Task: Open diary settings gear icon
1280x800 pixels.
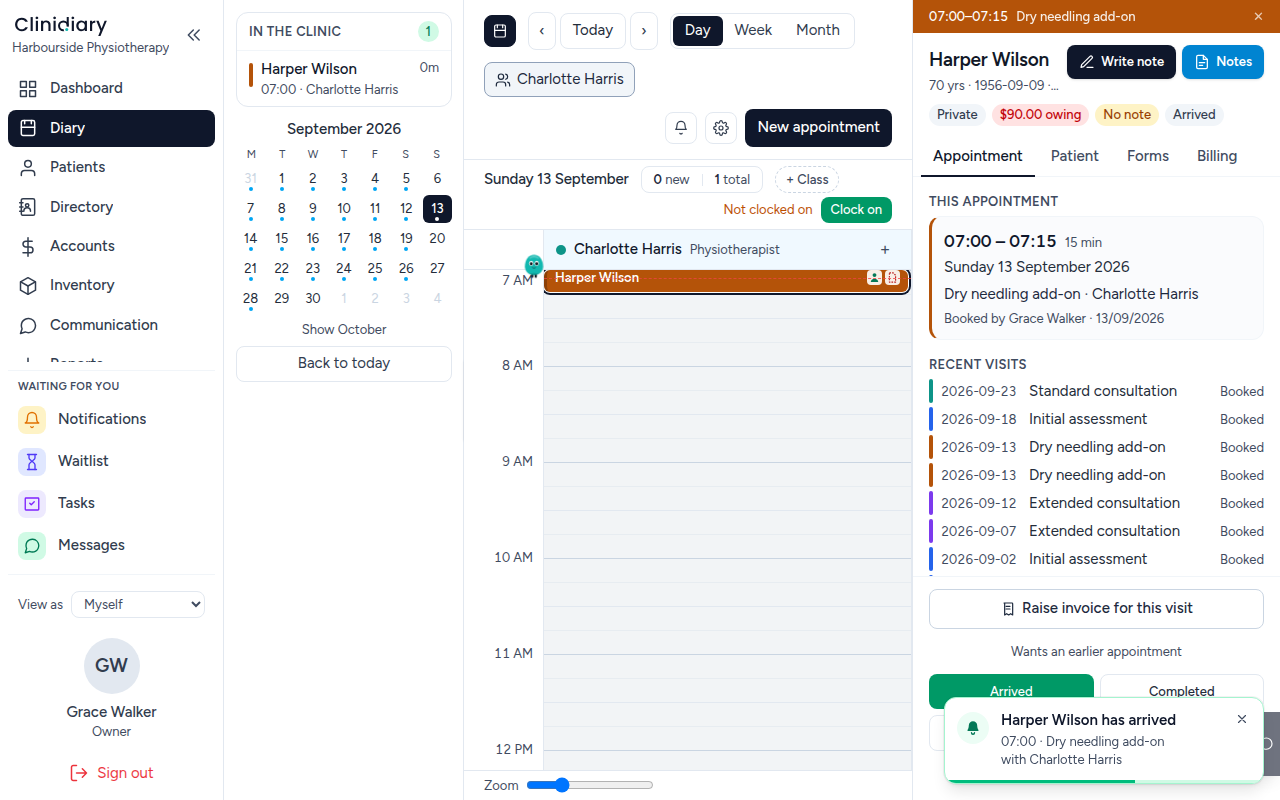Action: click(721, 128)
